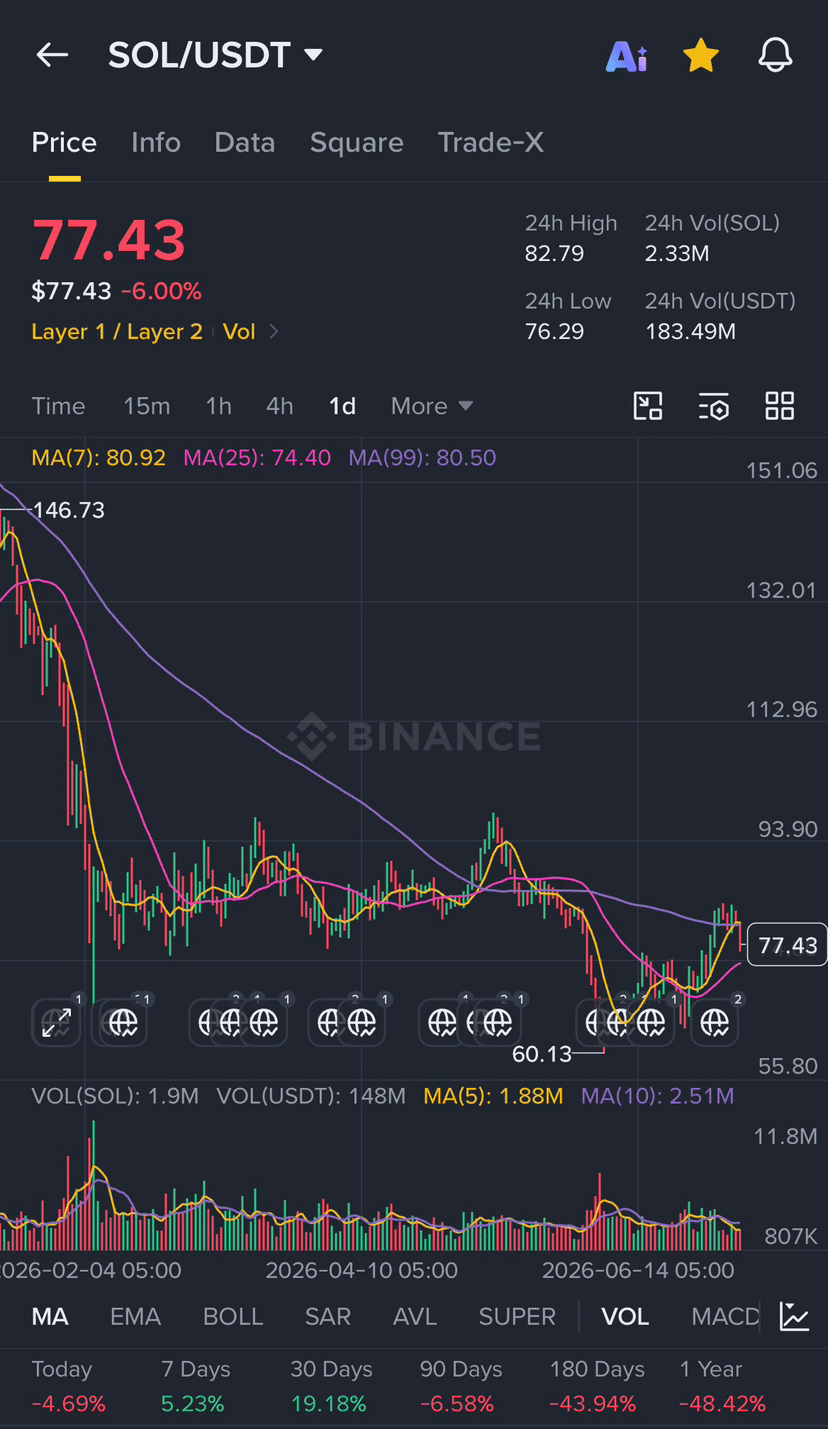Tap the 24h High value 82.79
The width and height of the screenshot is (828, 1429).
pyautogui.click(x=554, y=253)
